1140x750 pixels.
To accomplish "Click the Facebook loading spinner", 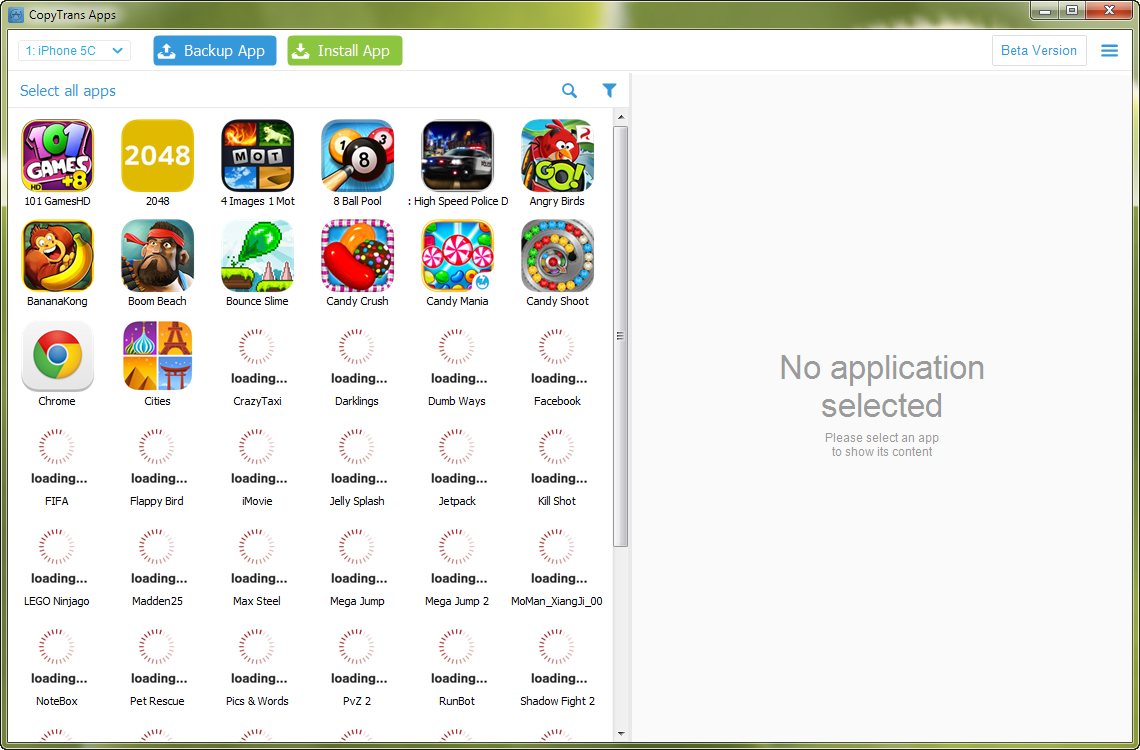I will pyautogui.click(x=557, y=345).
